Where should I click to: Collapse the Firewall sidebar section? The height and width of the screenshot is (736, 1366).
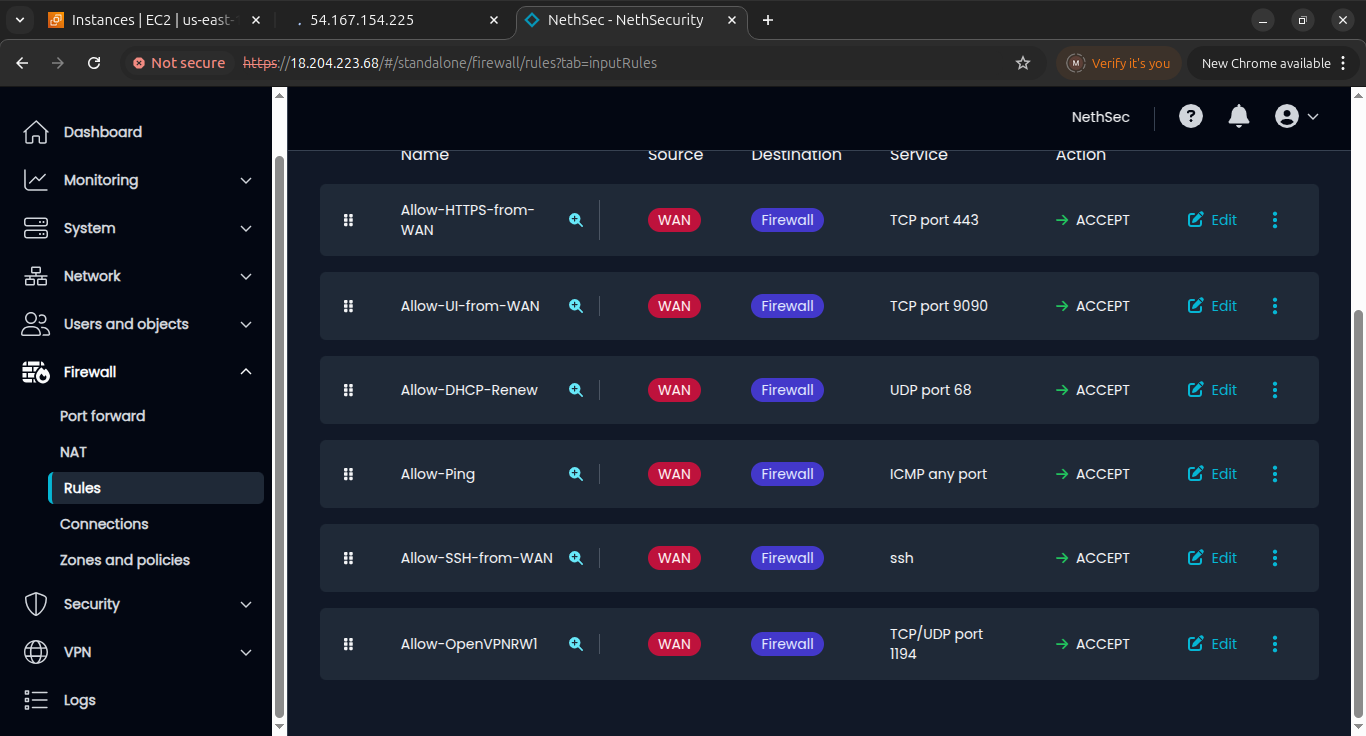138,372
